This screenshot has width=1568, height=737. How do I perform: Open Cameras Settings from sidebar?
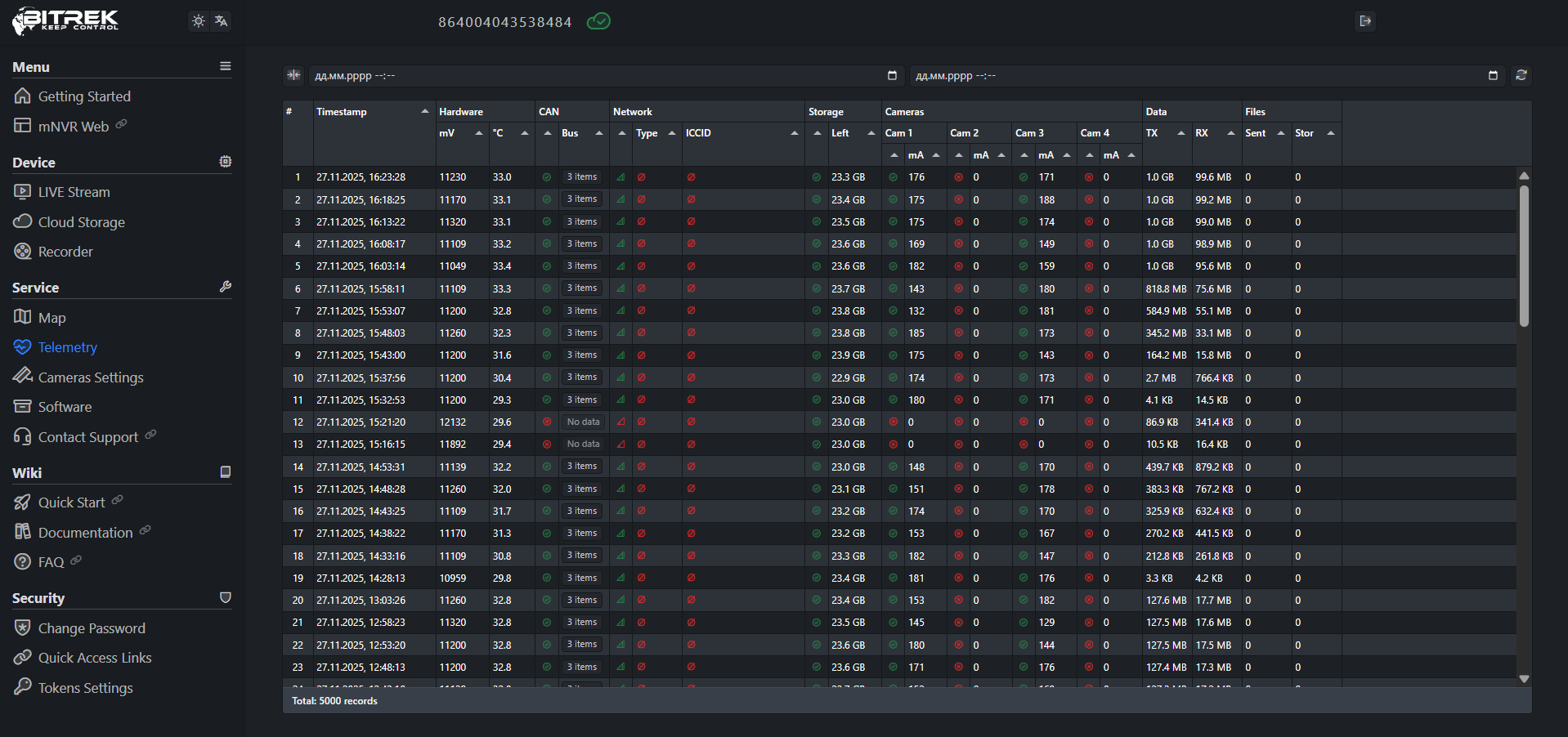click(90, 377)
